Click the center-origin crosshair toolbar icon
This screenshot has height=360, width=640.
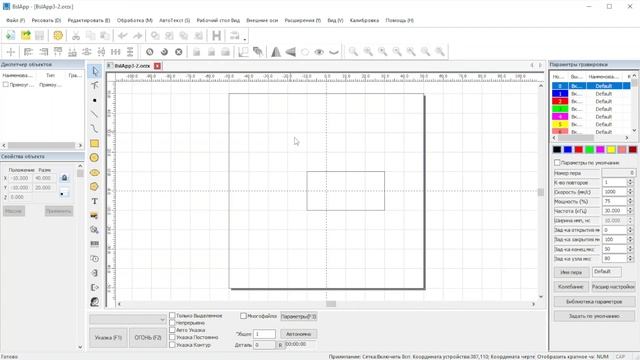click(11, 52)
